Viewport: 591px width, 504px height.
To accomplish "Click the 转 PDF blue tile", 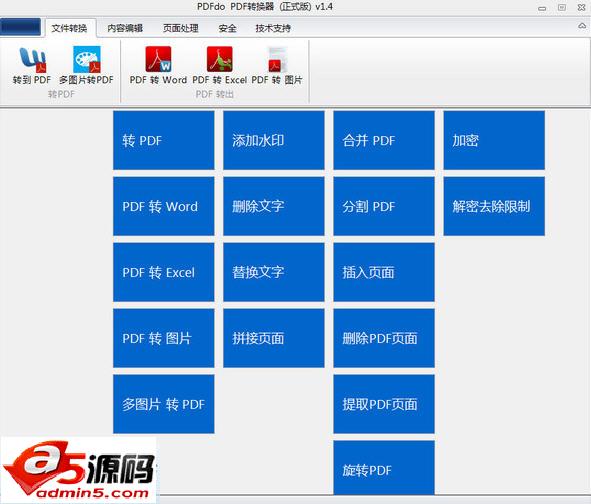I will pyautogui.click(x=164, y=140).
